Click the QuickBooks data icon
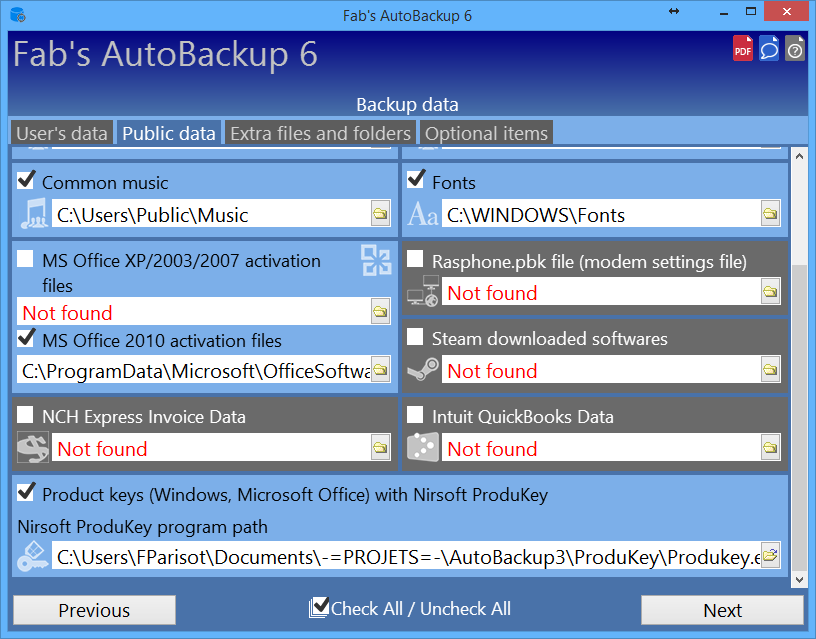Image resolution: width=816 pixels, height=639 pixels. [423, 447]
